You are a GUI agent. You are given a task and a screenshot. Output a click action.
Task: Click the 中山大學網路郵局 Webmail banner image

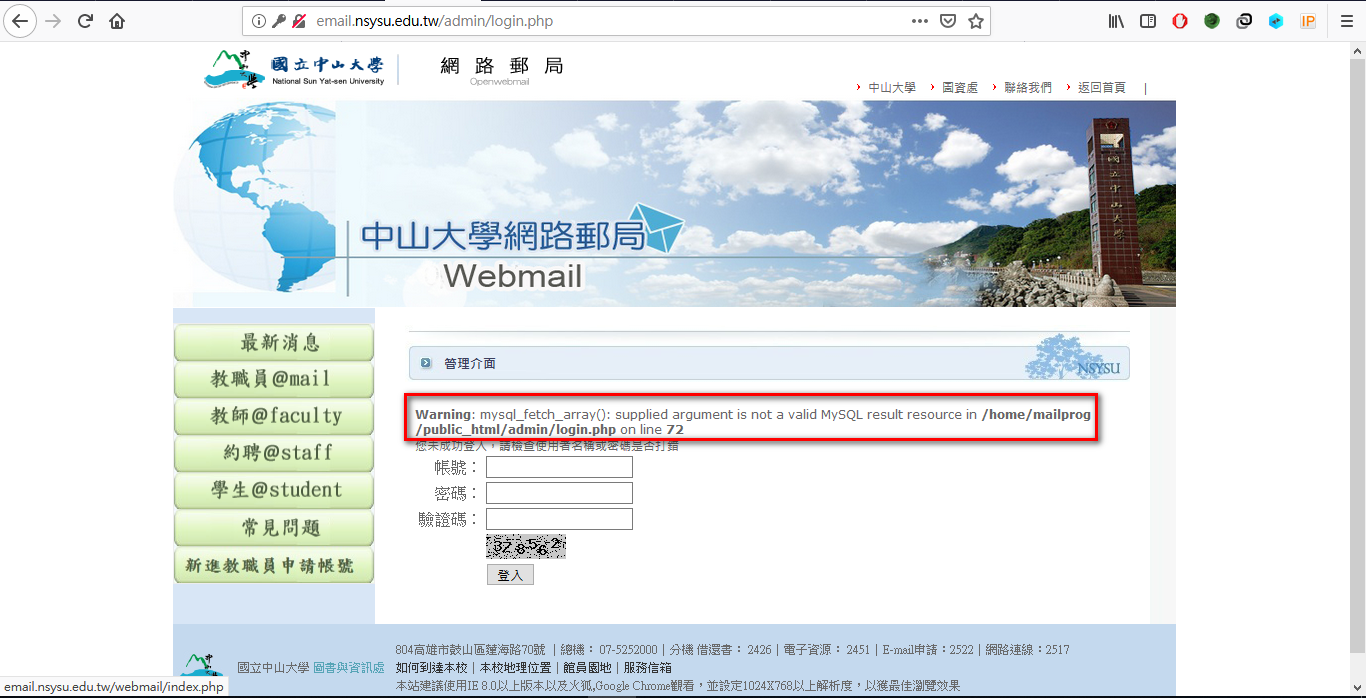[674, 203]
